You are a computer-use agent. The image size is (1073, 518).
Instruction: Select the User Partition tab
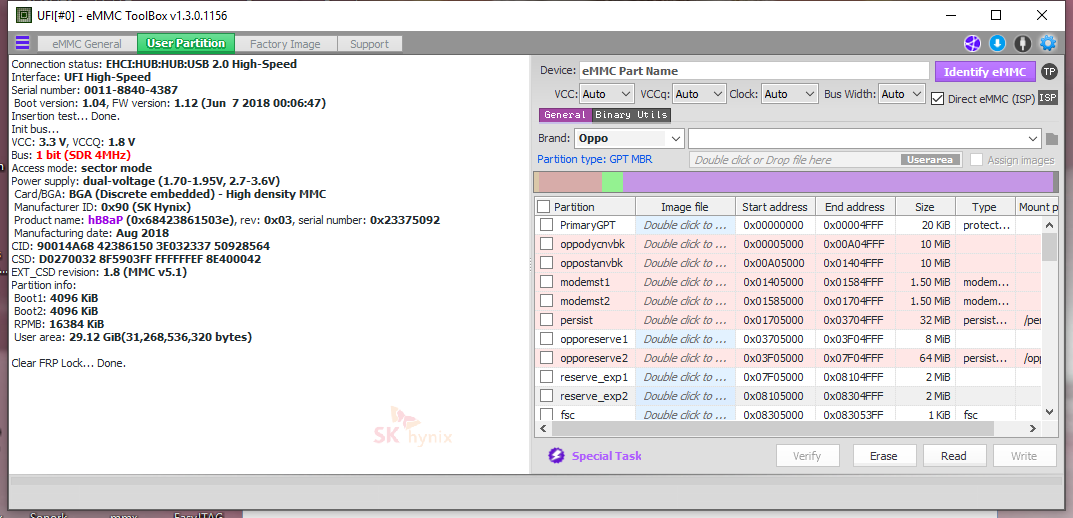[x=186, y=43]
